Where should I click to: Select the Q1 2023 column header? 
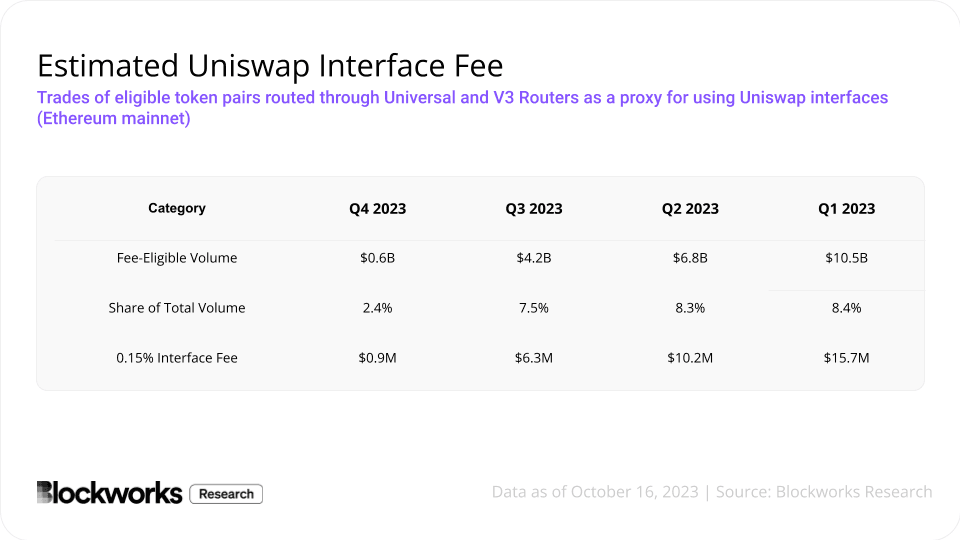click(847, 209)
